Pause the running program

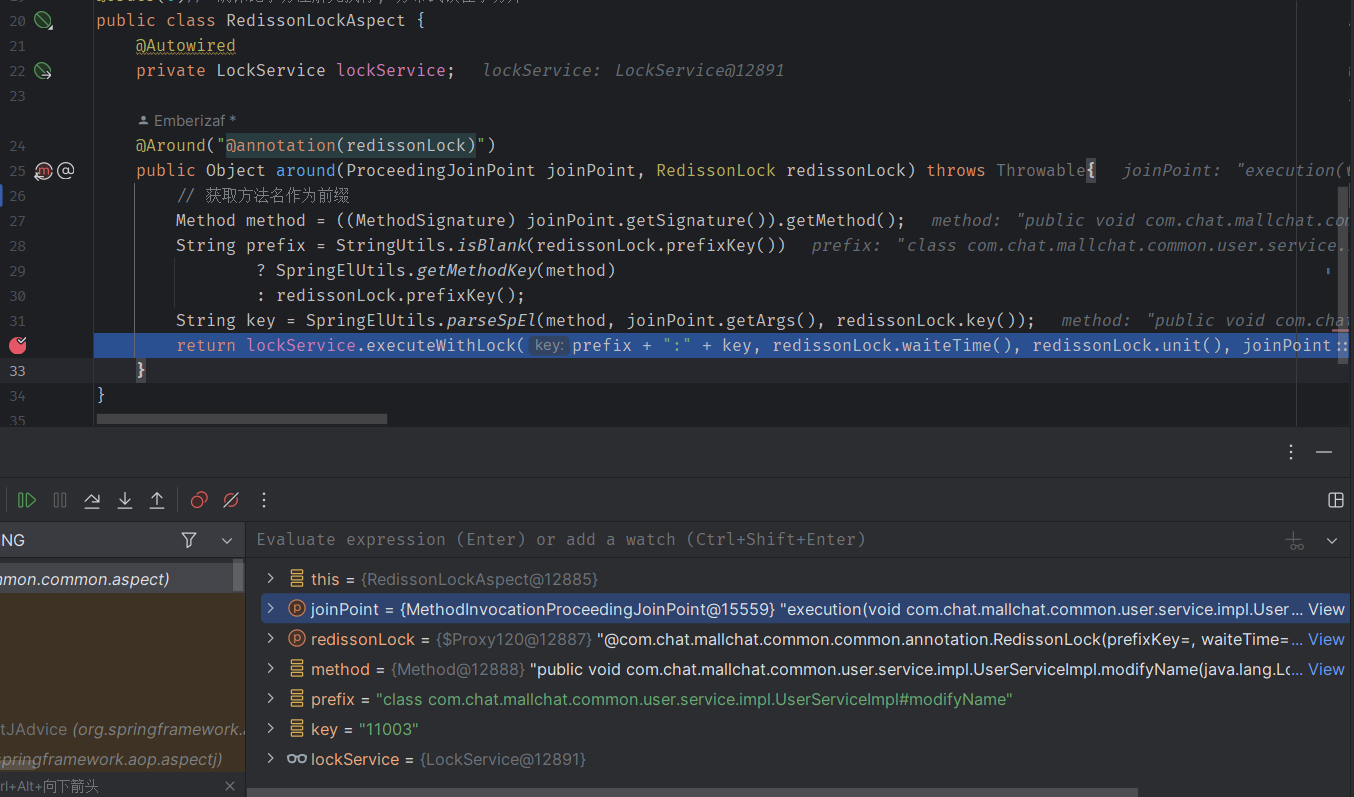click(60, 500)
